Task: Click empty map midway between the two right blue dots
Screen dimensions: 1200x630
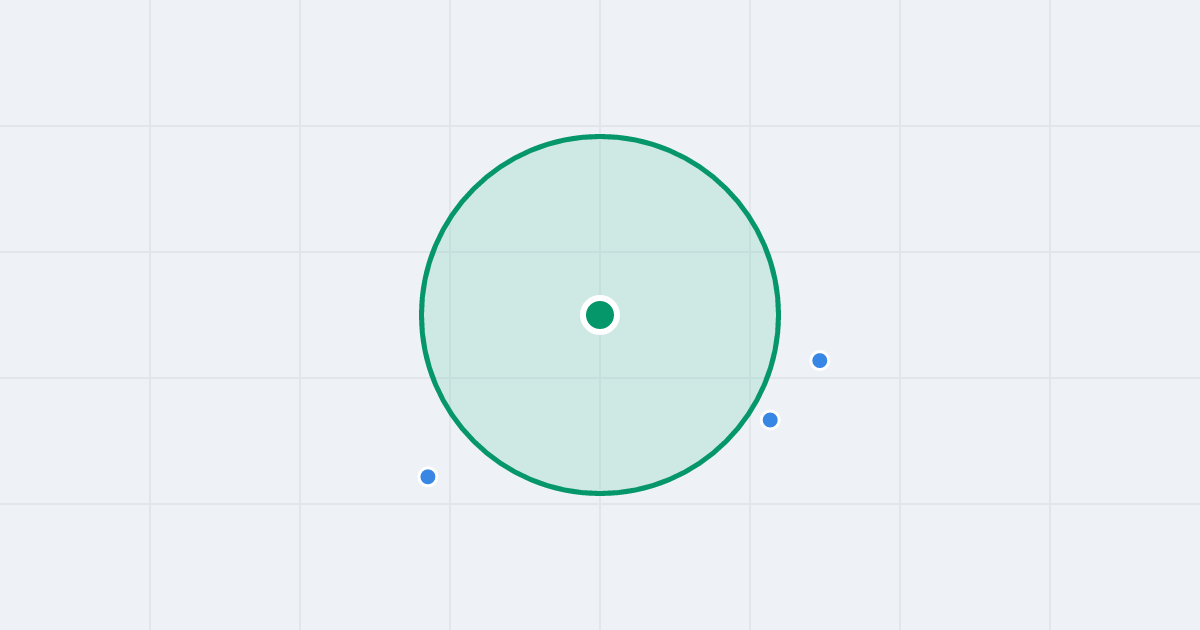Action: point(795,390)
